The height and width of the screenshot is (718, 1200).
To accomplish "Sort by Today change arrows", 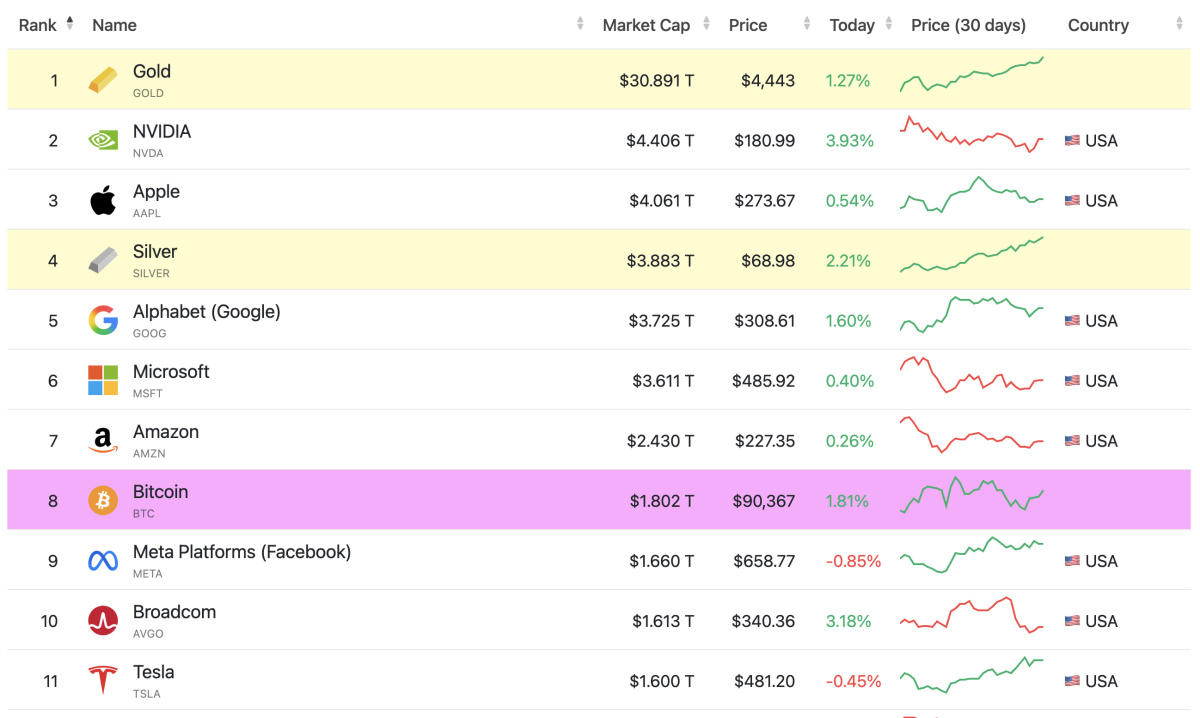I will (x=889, y=24).
